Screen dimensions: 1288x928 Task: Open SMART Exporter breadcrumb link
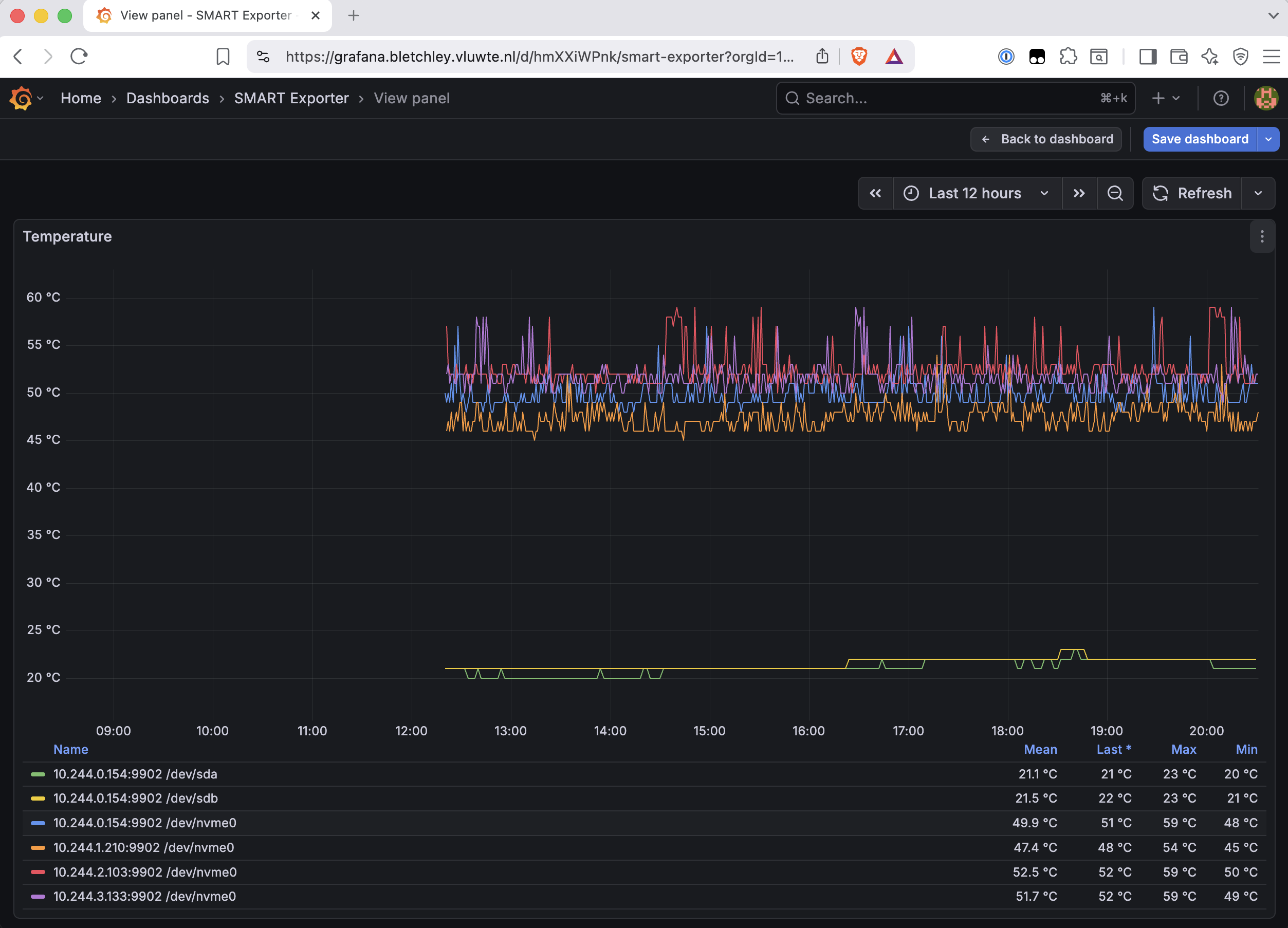(x=291, y=98)
